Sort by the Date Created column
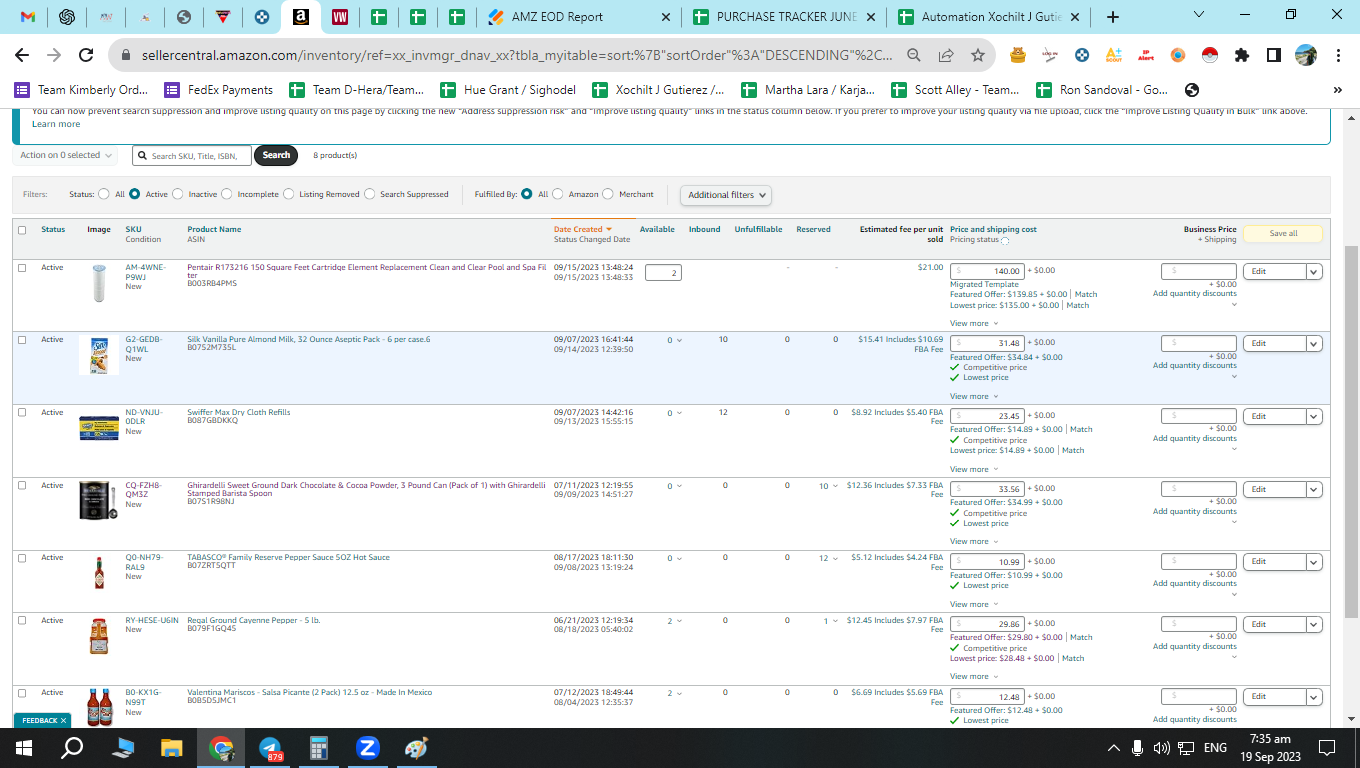The width and height of the screenshot is (1360, 768). (582, 229)
